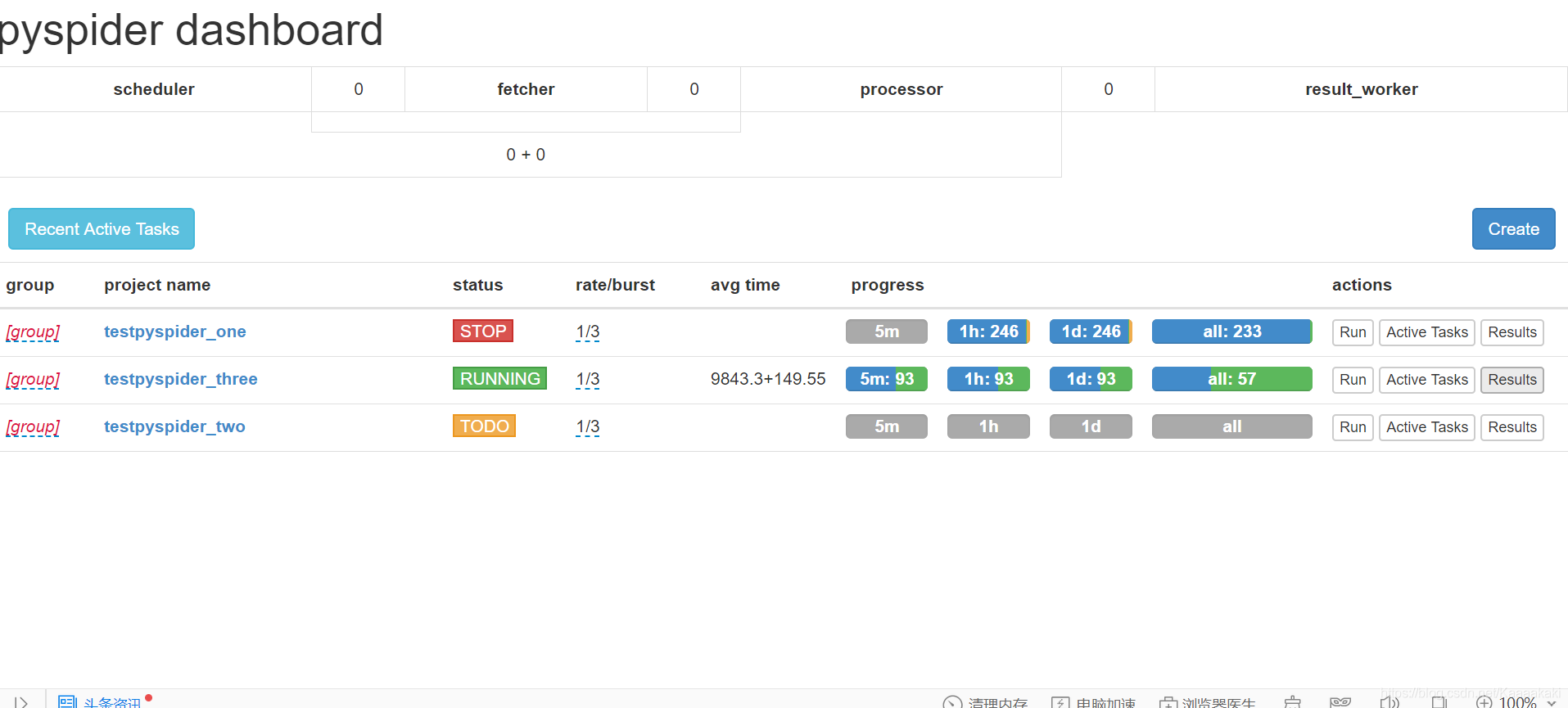Click the 'all: 57' progress bar
1568x708 pixels.
click(x=1232, y=379)
